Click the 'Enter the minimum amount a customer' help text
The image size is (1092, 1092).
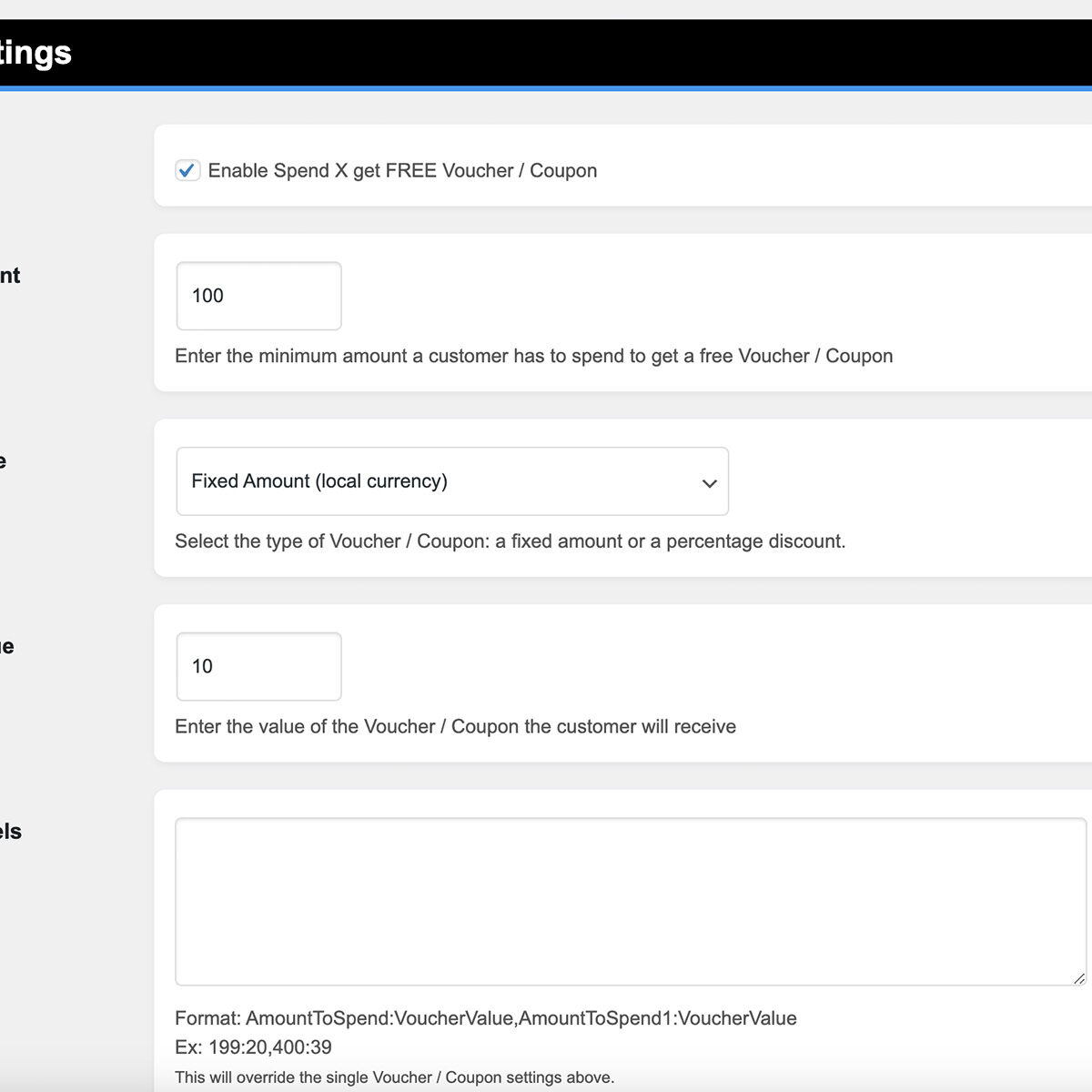(533, 356)
